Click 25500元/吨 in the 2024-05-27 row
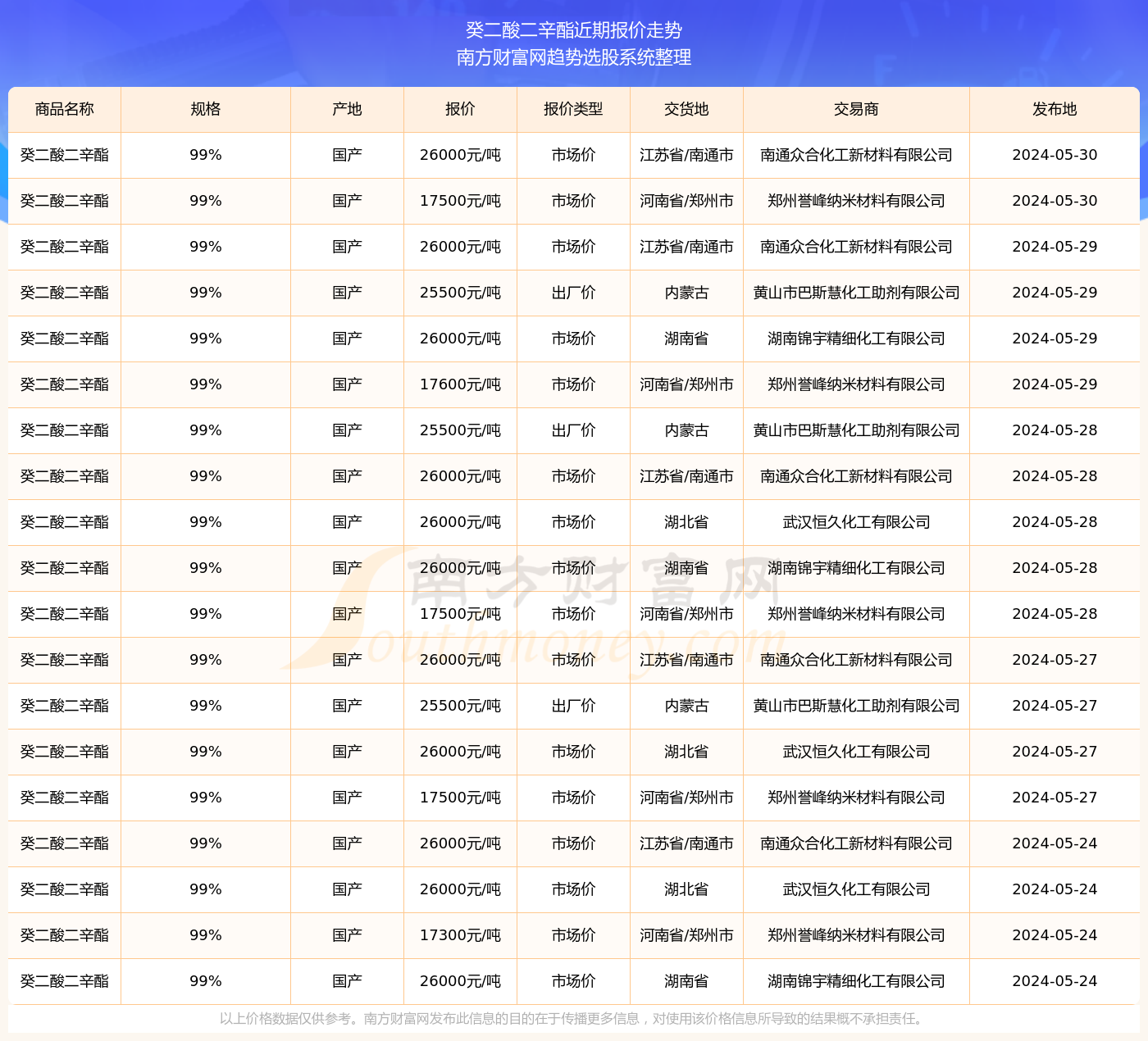Viewport: 1148px width, 1041px height. [x=460, y=706]
